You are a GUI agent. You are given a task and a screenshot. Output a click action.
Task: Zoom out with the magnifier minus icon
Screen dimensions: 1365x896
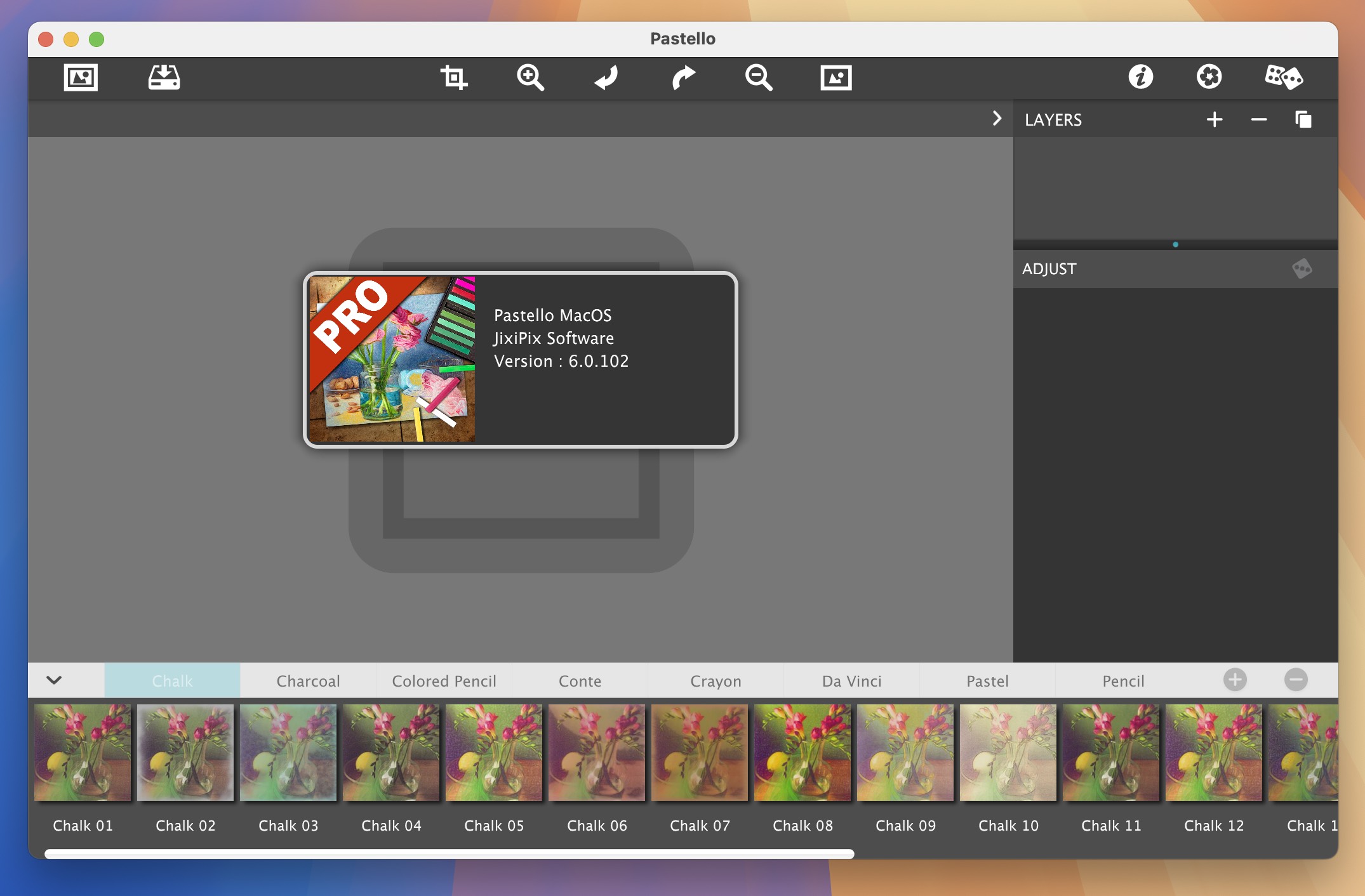759,78
